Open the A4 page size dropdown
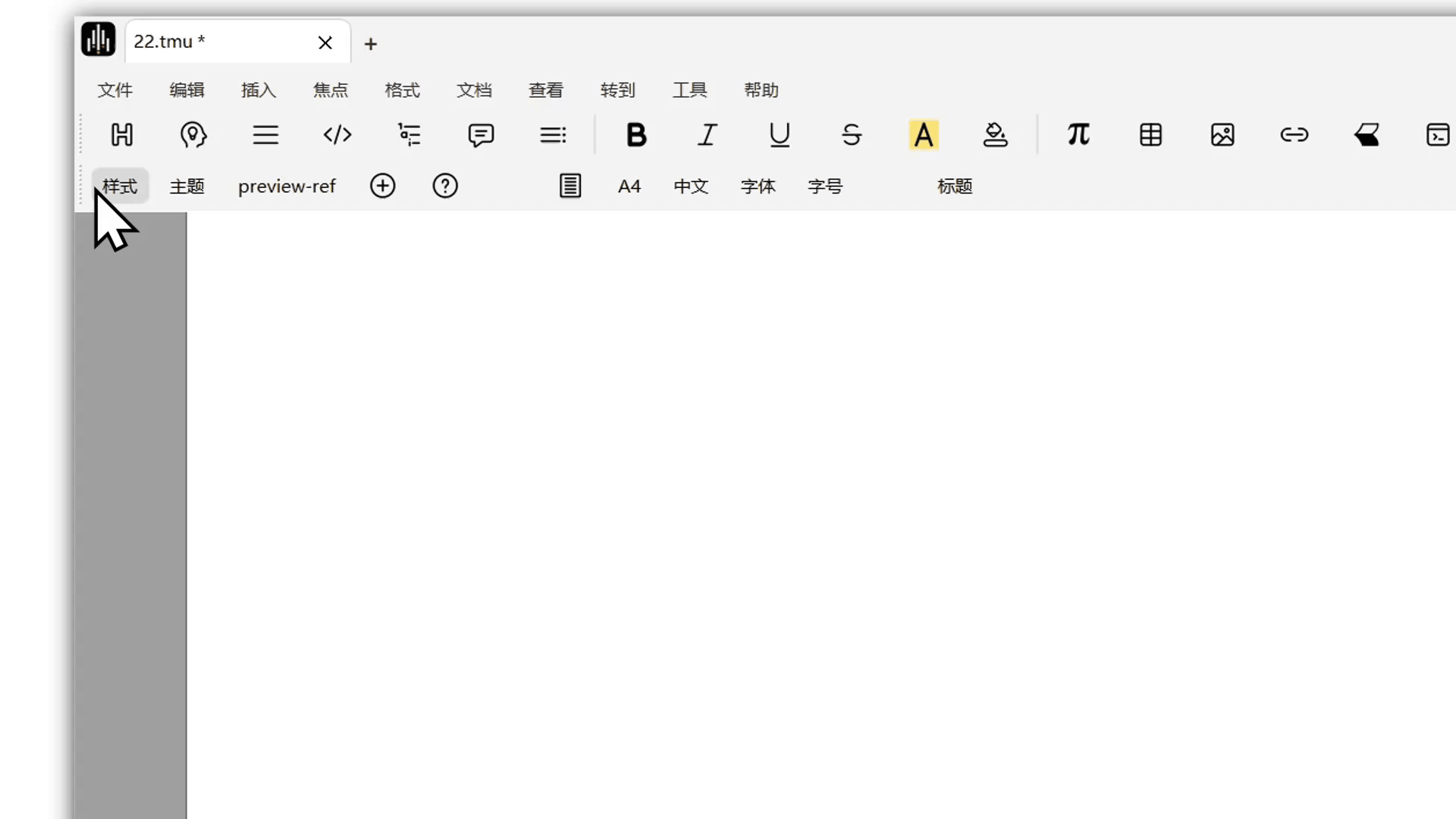This screenshot has width=1456, height=819. click(x=629, y=187)
